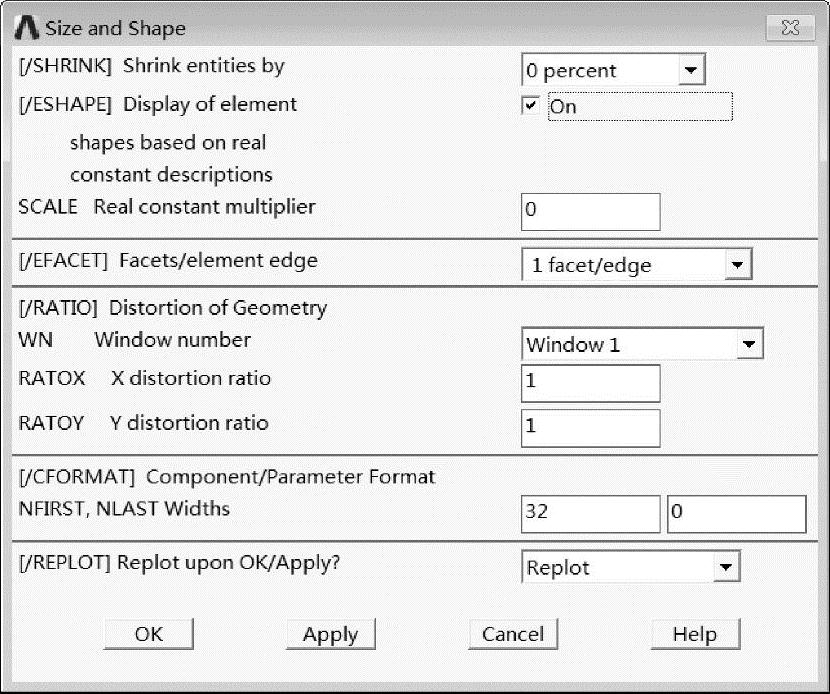830x694 pixels.
Task: Click the Apply button
Action: (331, 634)
